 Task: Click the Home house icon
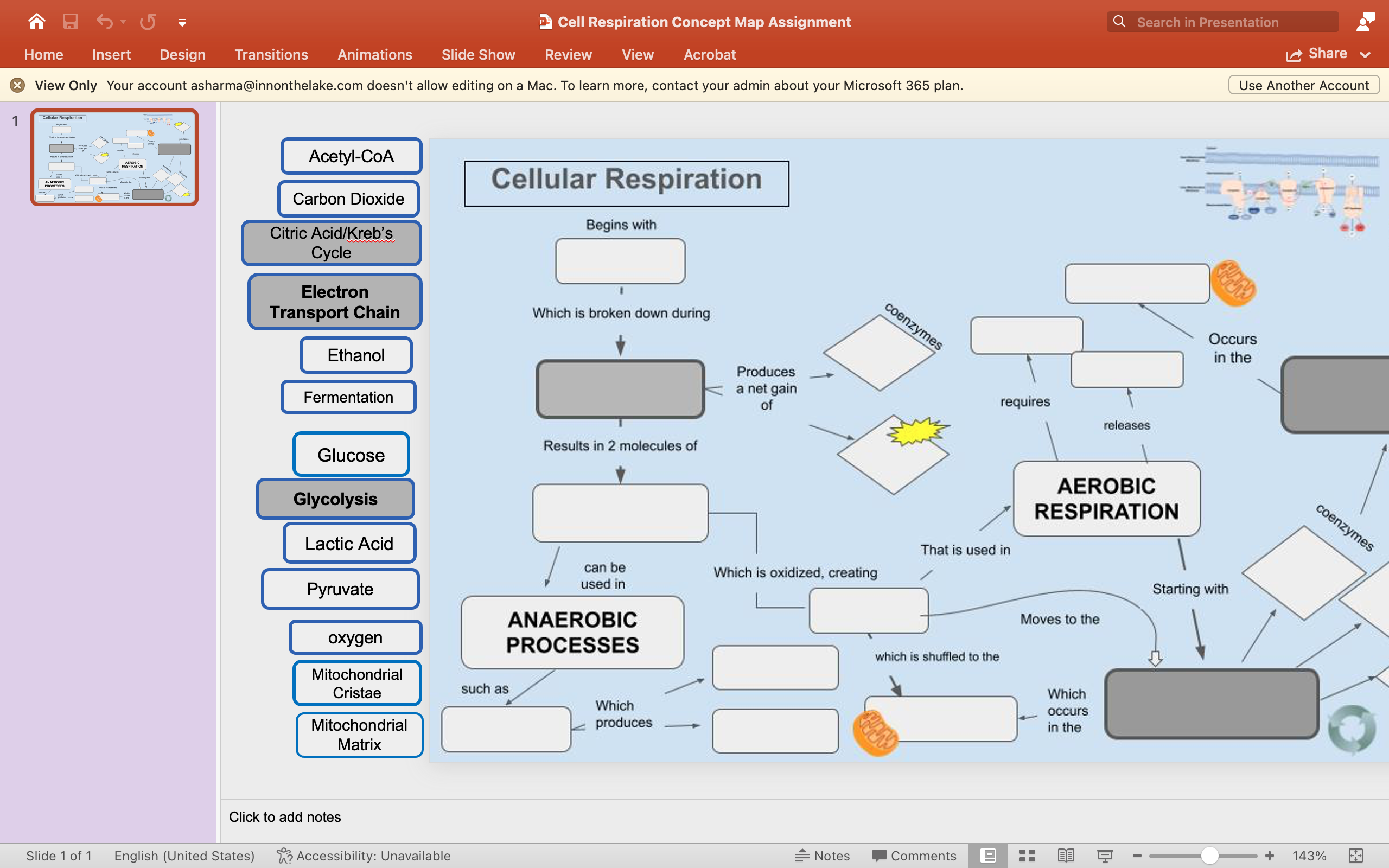[x=37, y=22]
